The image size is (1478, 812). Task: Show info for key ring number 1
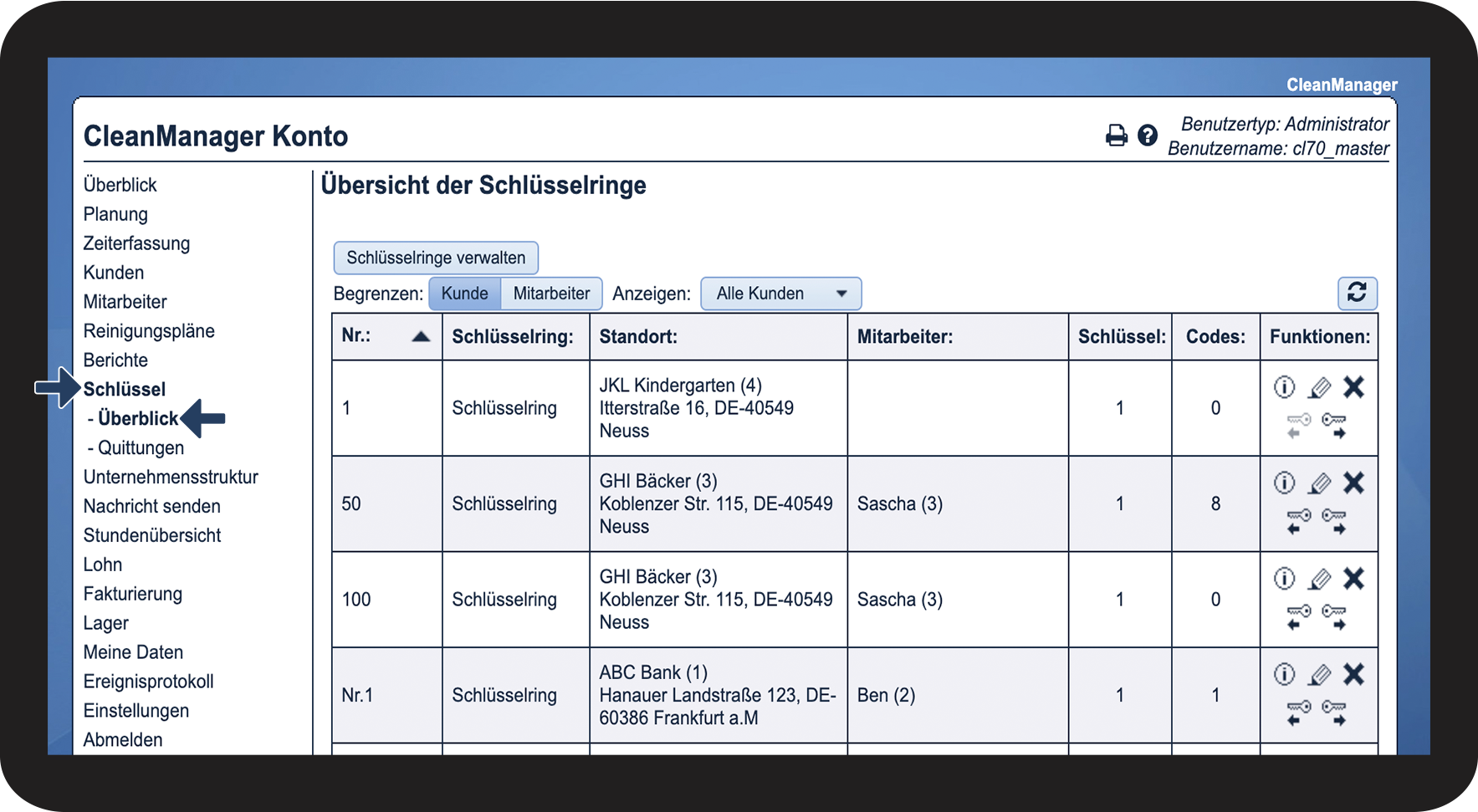(1284, 387)
